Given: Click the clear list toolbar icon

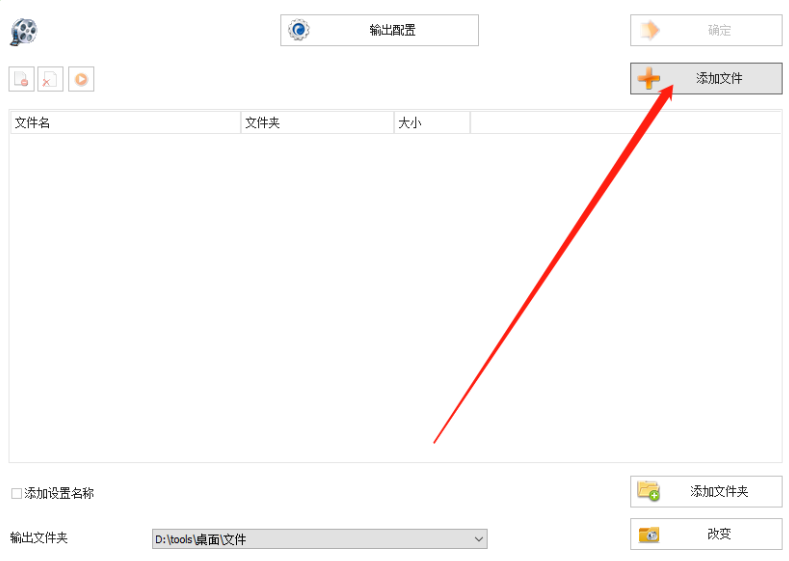Looking at the screenshot, I should click(50, 79).
